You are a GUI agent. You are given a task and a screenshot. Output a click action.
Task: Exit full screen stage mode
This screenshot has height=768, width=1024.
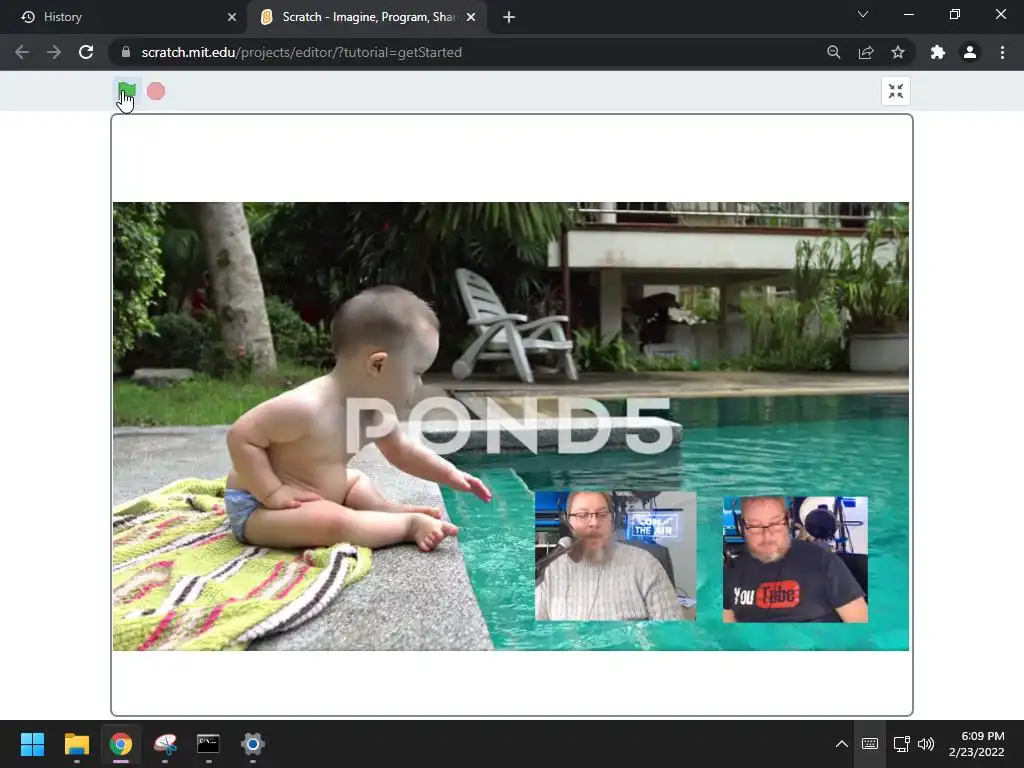(895, 91)
